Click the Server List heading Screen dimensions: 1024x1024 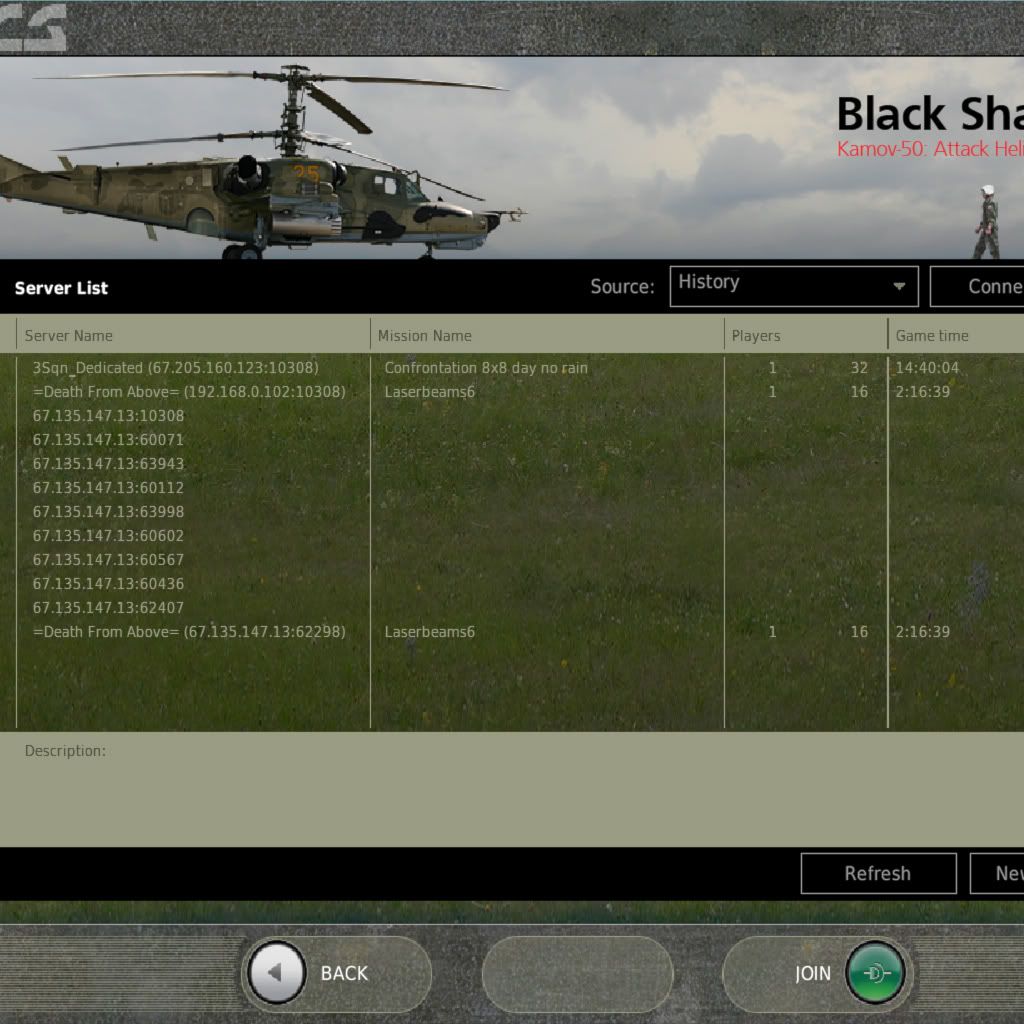(61, 288)
